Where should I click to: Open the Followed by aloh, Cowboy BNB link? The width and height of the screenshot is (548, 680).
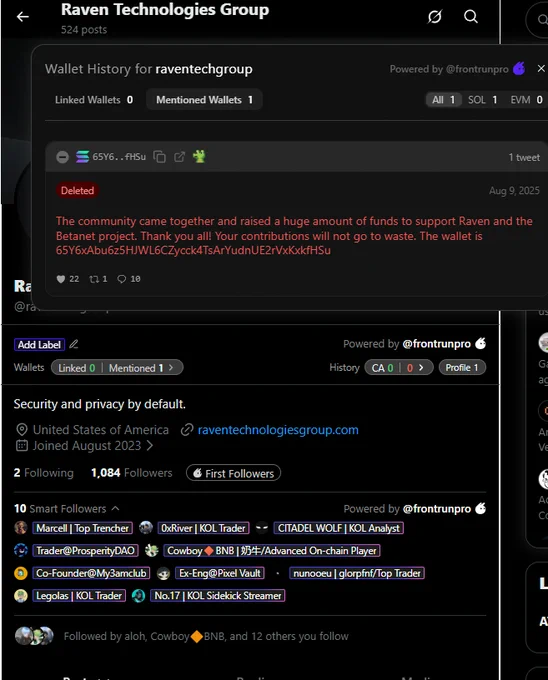click(206, 636)
